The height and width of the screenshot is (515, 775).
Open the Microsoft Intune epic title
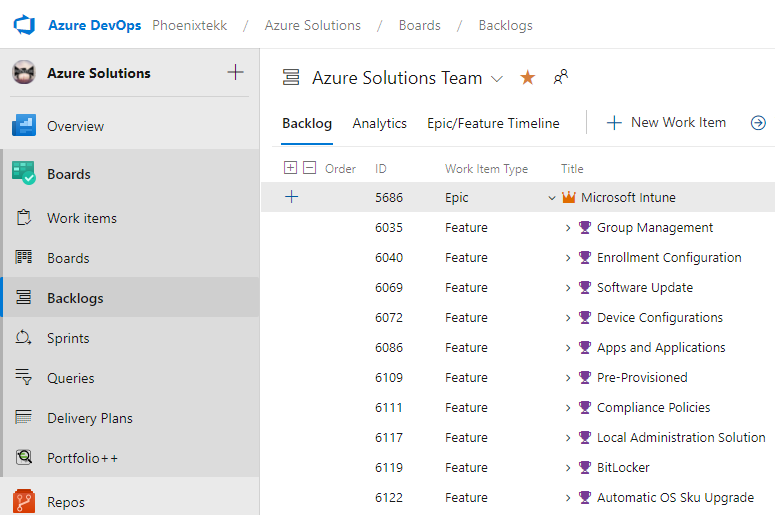pyautogui.click(x=628, y=197)
